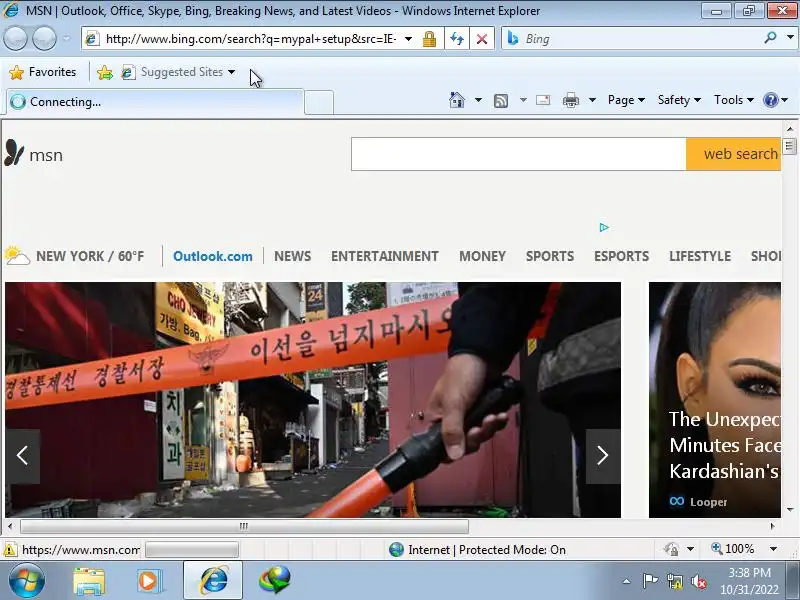Viewport: 800px width, 600px height.
Task: Click the Refresh page icon
Action: 457,39
